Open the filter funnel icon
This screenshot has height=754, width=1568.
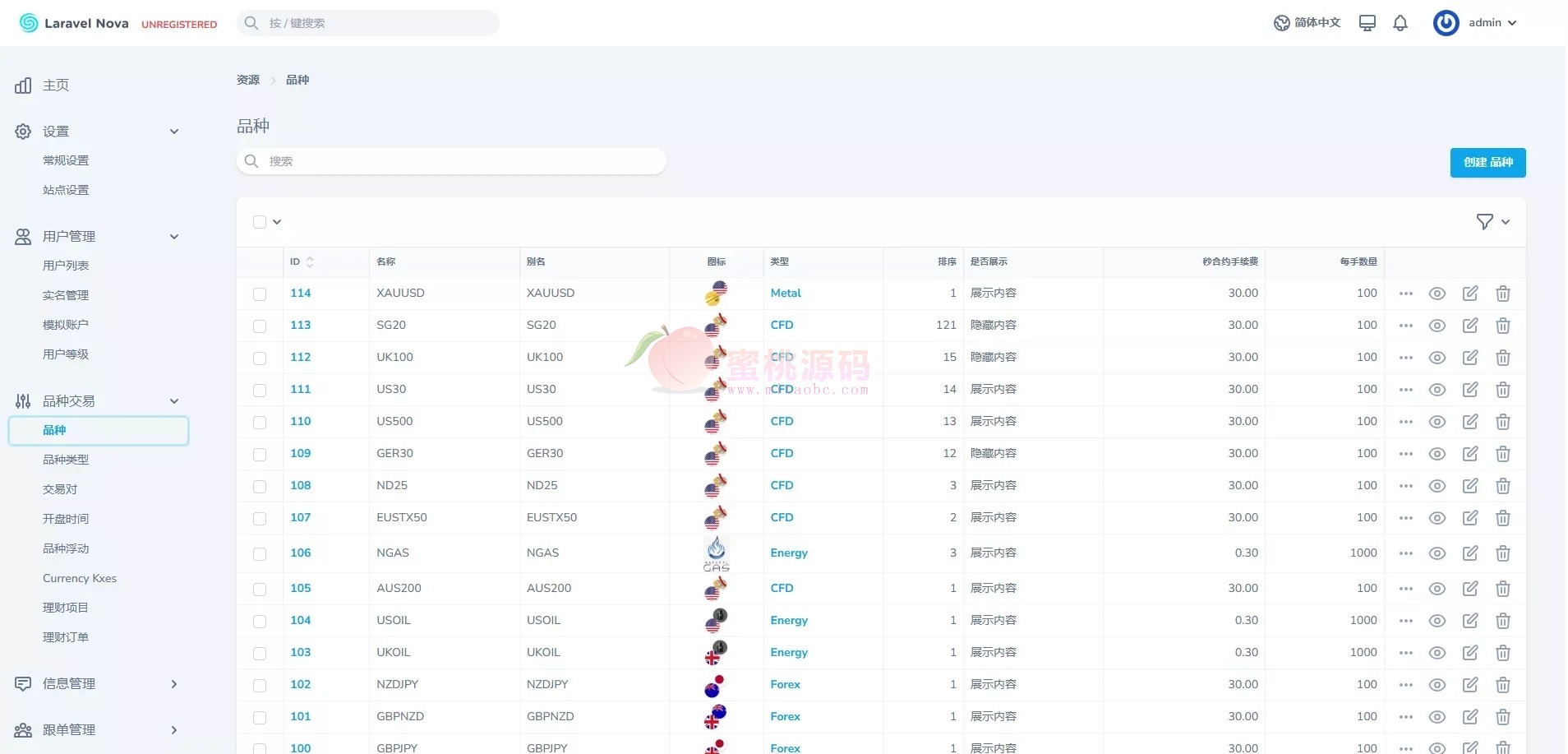pos(1484,222)
